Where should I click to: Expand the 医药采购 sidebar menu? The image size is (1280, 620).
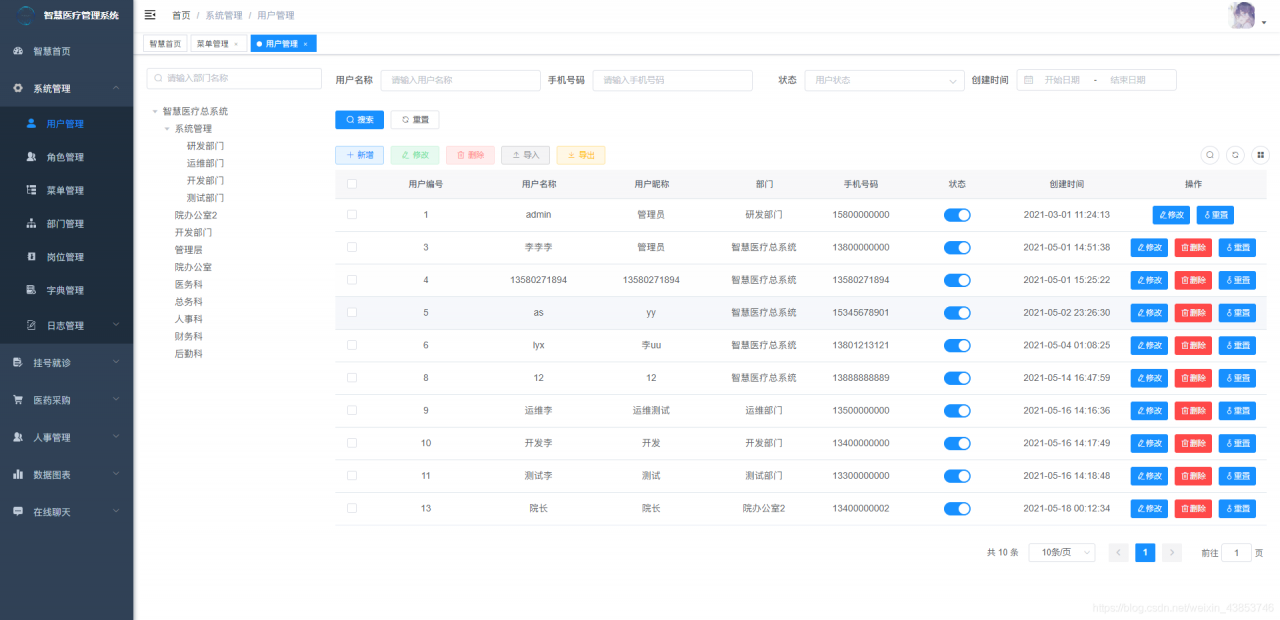[x=66, y=400]
